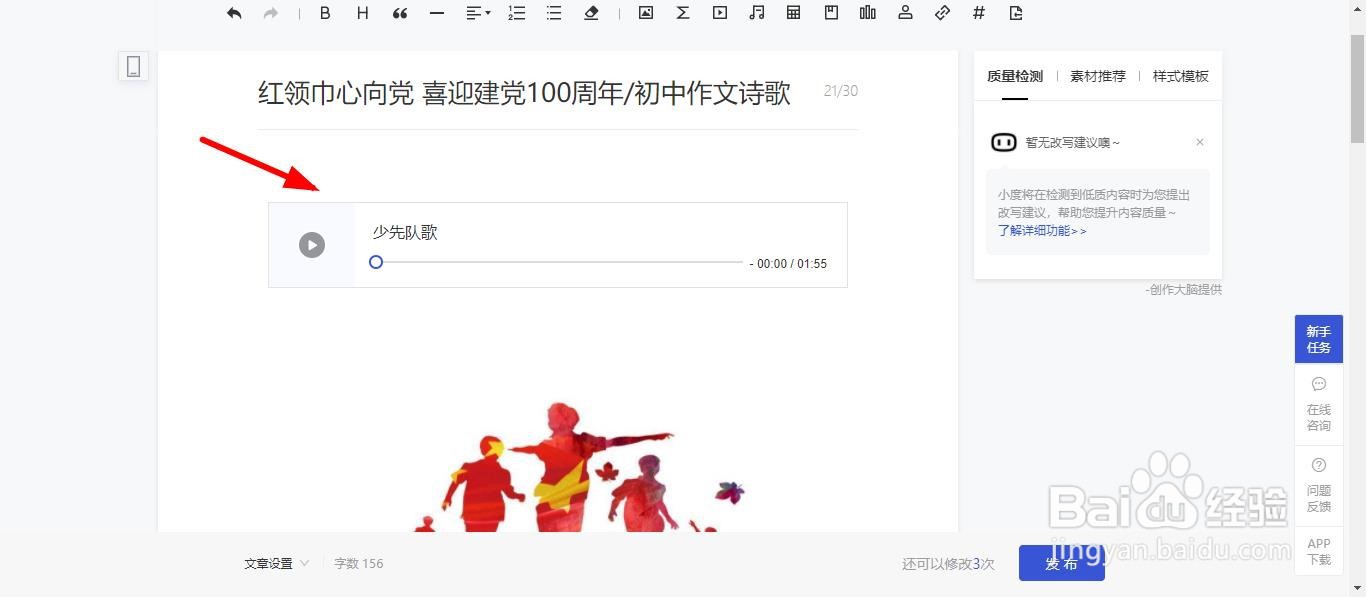Image resolution: width=1366 pixels, height=597 pixels.
Task: Add a music clip using the note icon
Action: click(x=756, y=13)
